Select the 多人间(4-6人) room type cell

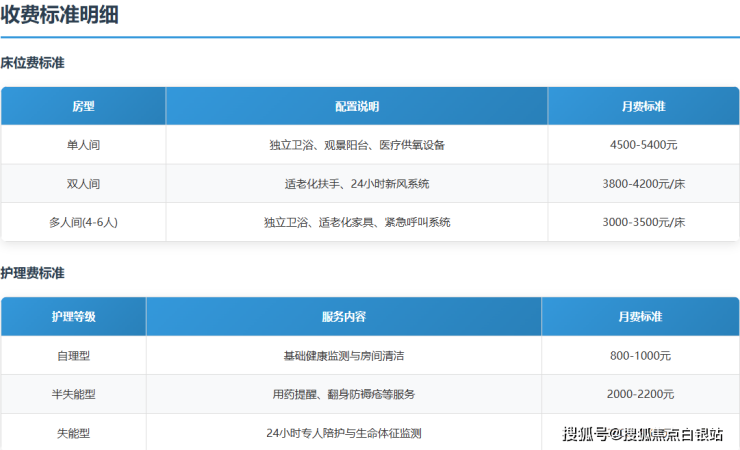83,222
